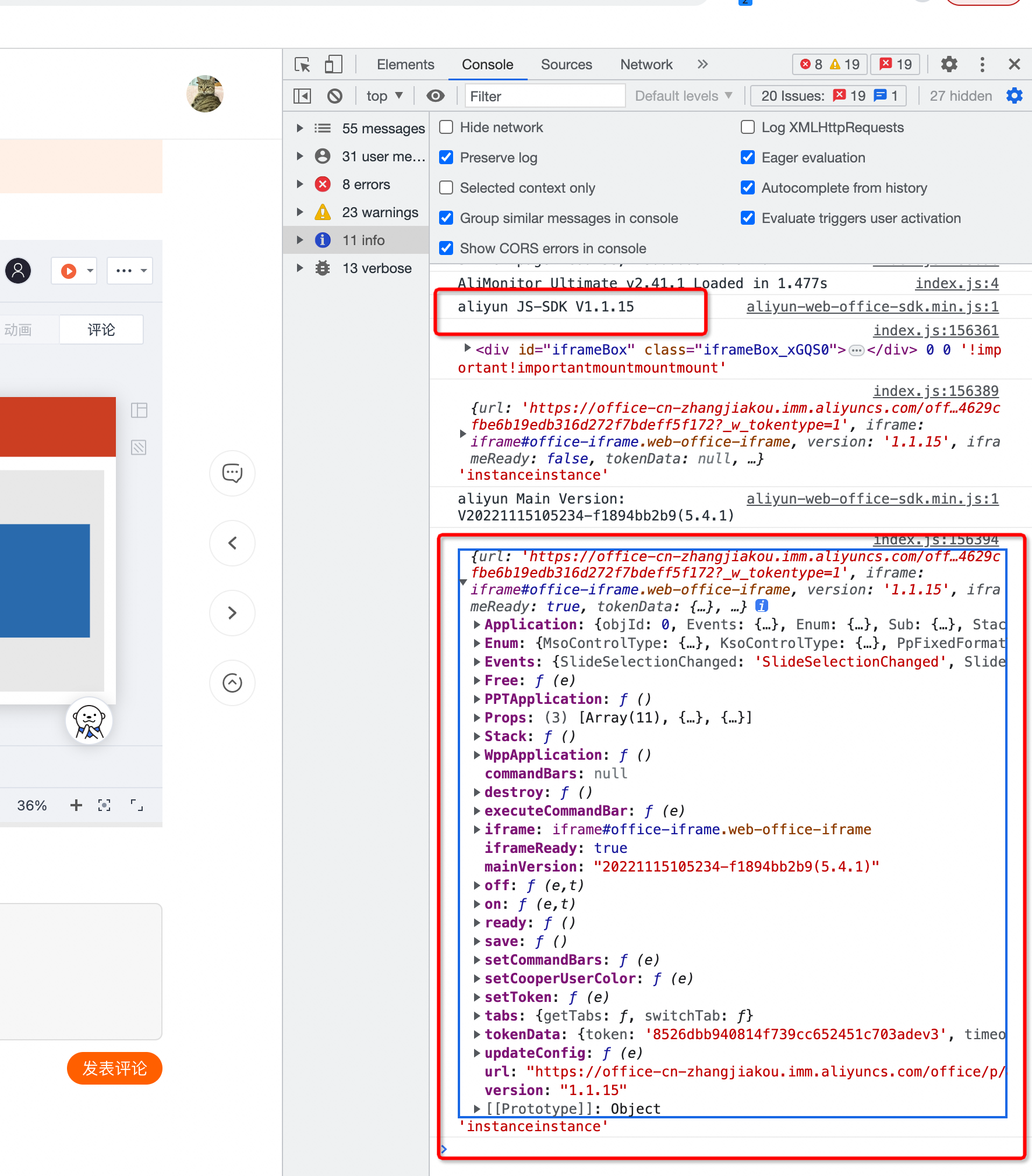Open the index.js:156389 source link

936,391
